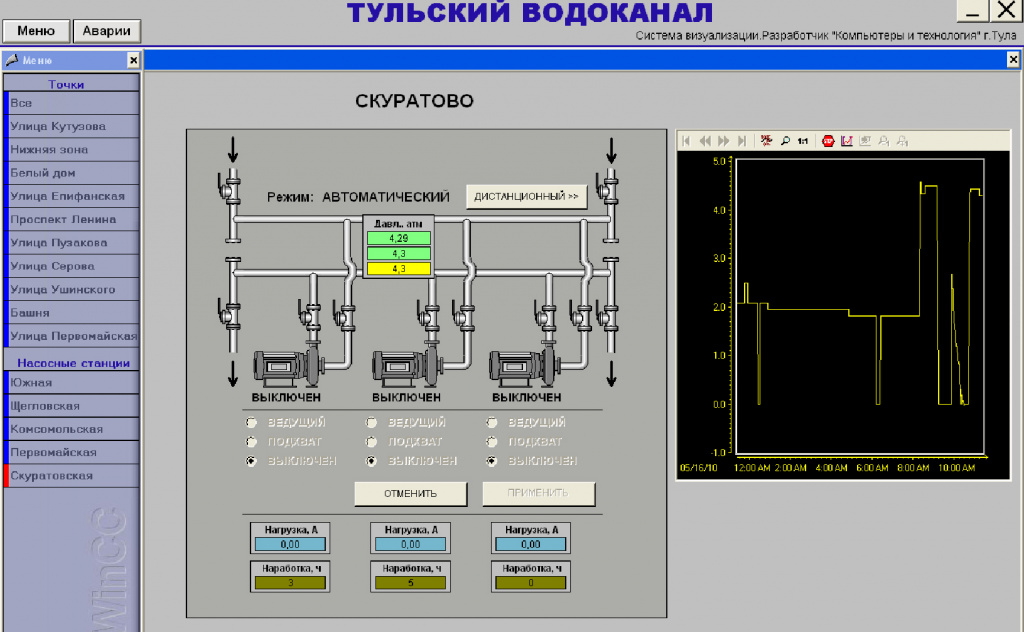Click the first greyed user icon in trend toolbar

pos(884,141)
